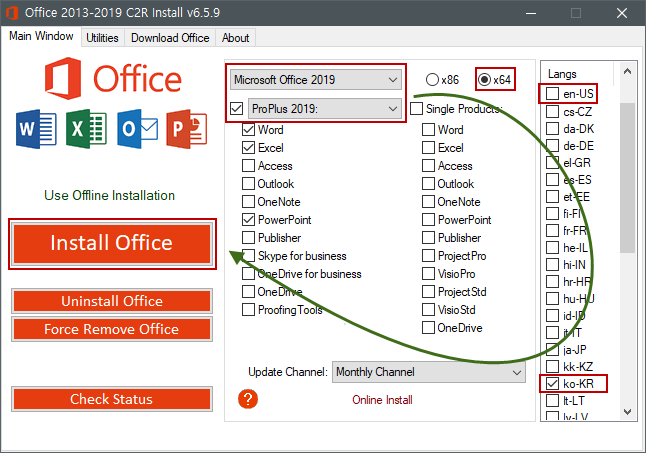The height and width of the screenshot is (453, 646).
Task: Open the Download Office tab
Action: coord(170,38)
